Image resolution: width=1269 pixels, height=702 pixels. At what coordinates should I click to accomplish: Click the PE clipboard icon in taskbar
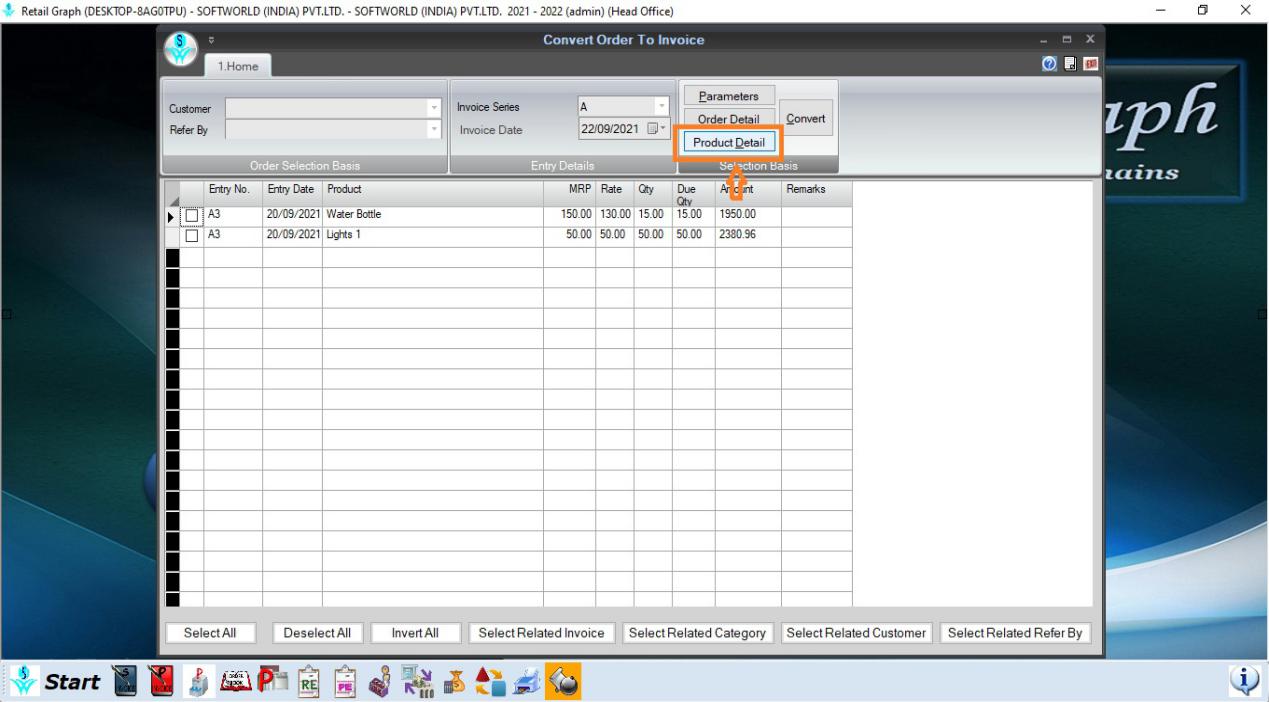point(345,681)
